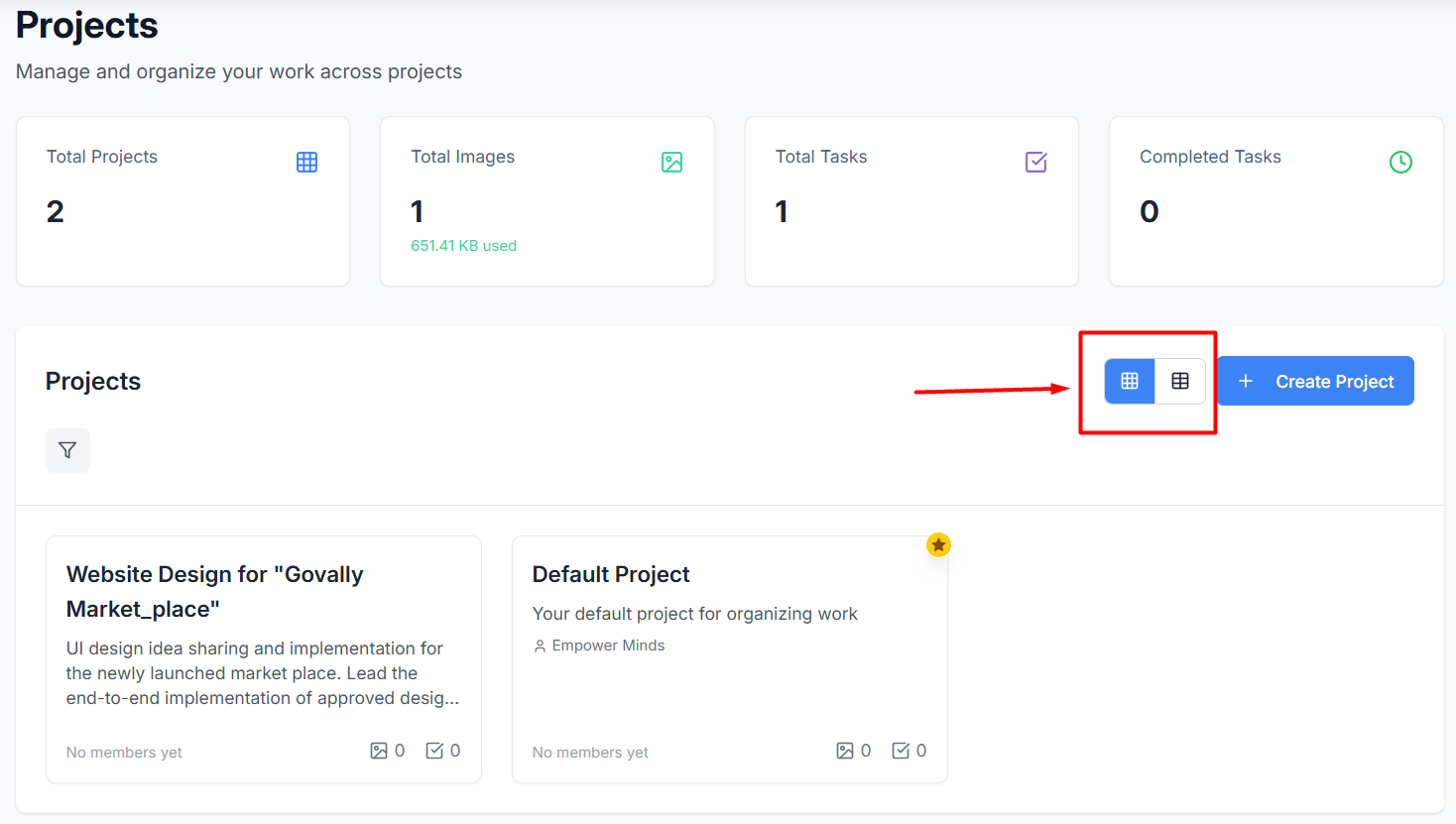Click task count icon on Govally project
Screen dimensions: 1456x824
coord(434,751)
